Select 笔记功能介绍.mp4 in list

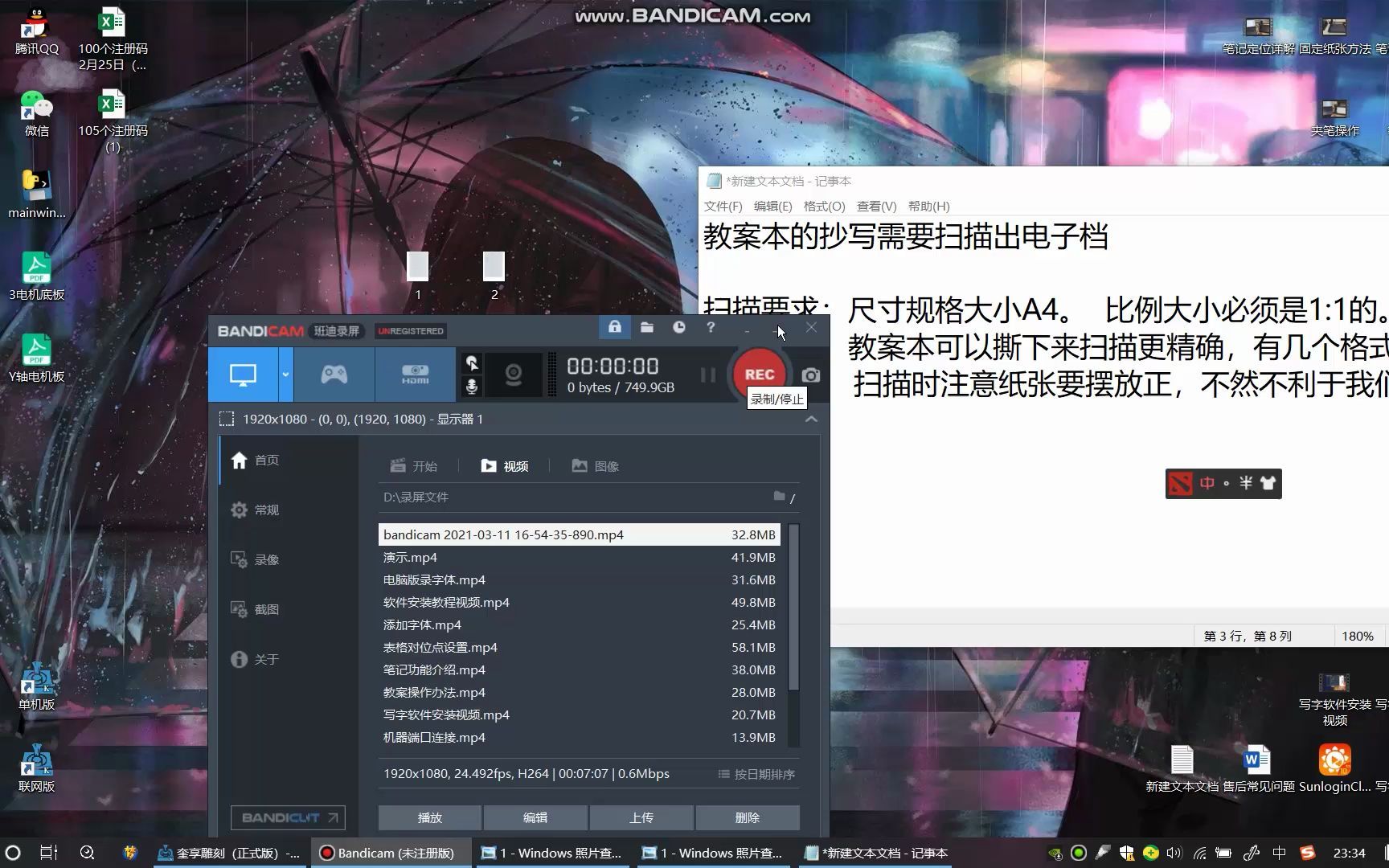(579, 669)
